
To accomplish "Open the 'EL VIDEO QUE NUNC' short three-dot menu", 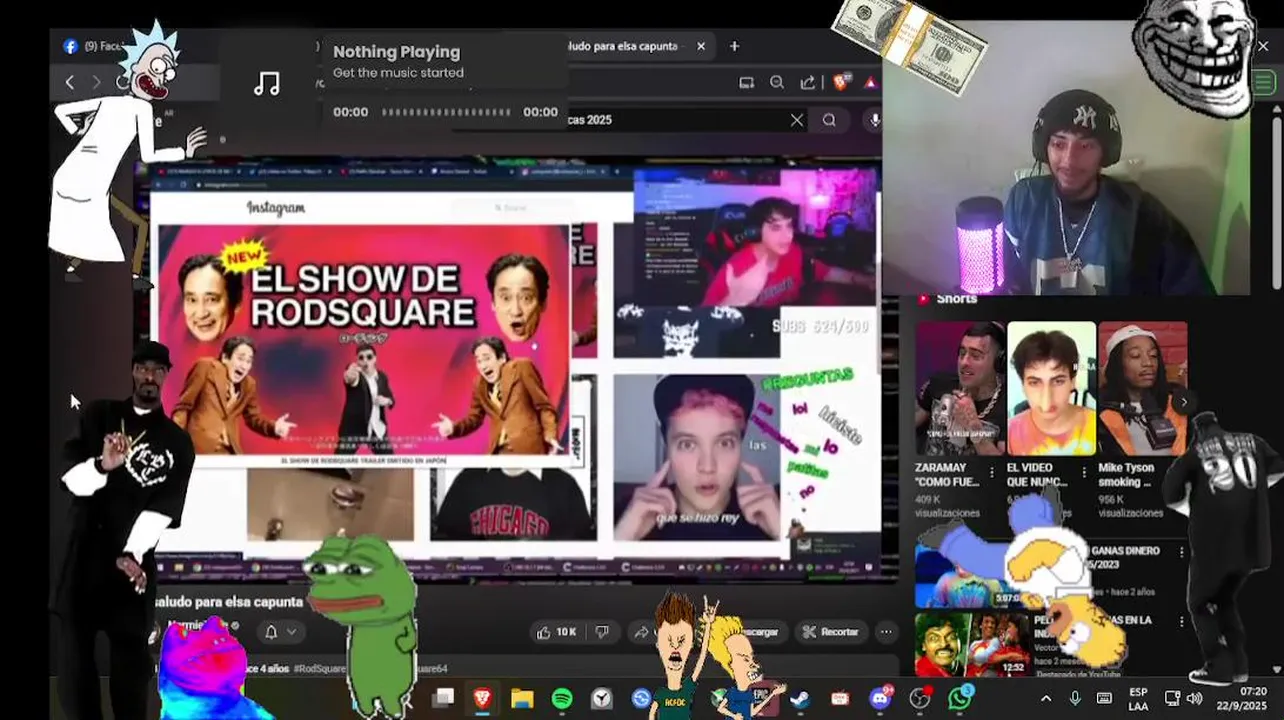I will click(x=1083, y=472).
